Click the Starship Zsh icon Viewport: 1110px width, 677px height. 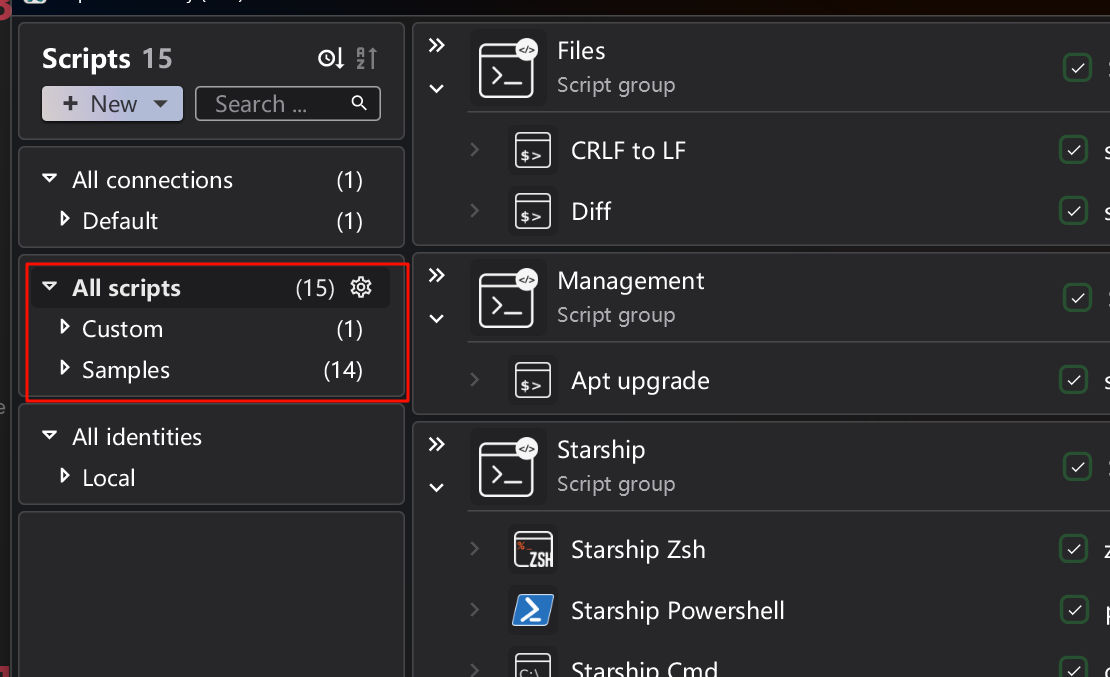532,550
